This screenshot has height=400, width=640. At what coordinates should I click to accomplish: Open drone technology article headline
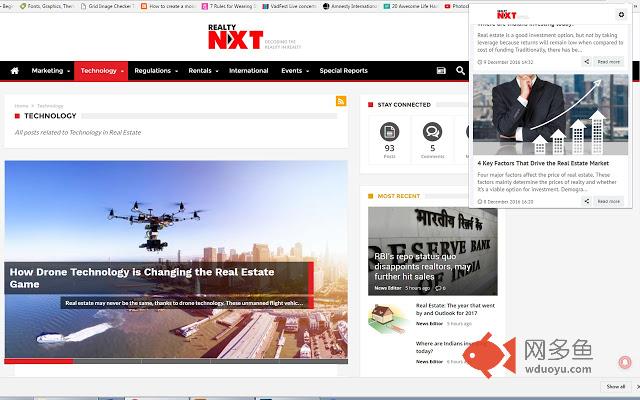click(x=142, y=278)
